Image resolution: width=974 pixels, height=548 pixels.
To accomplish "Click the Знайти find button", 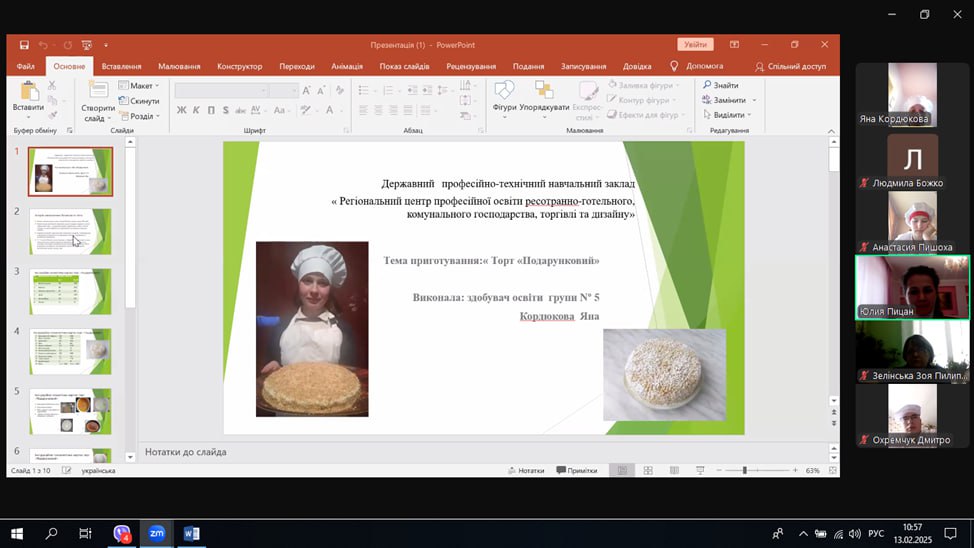I will coord(722,85).
